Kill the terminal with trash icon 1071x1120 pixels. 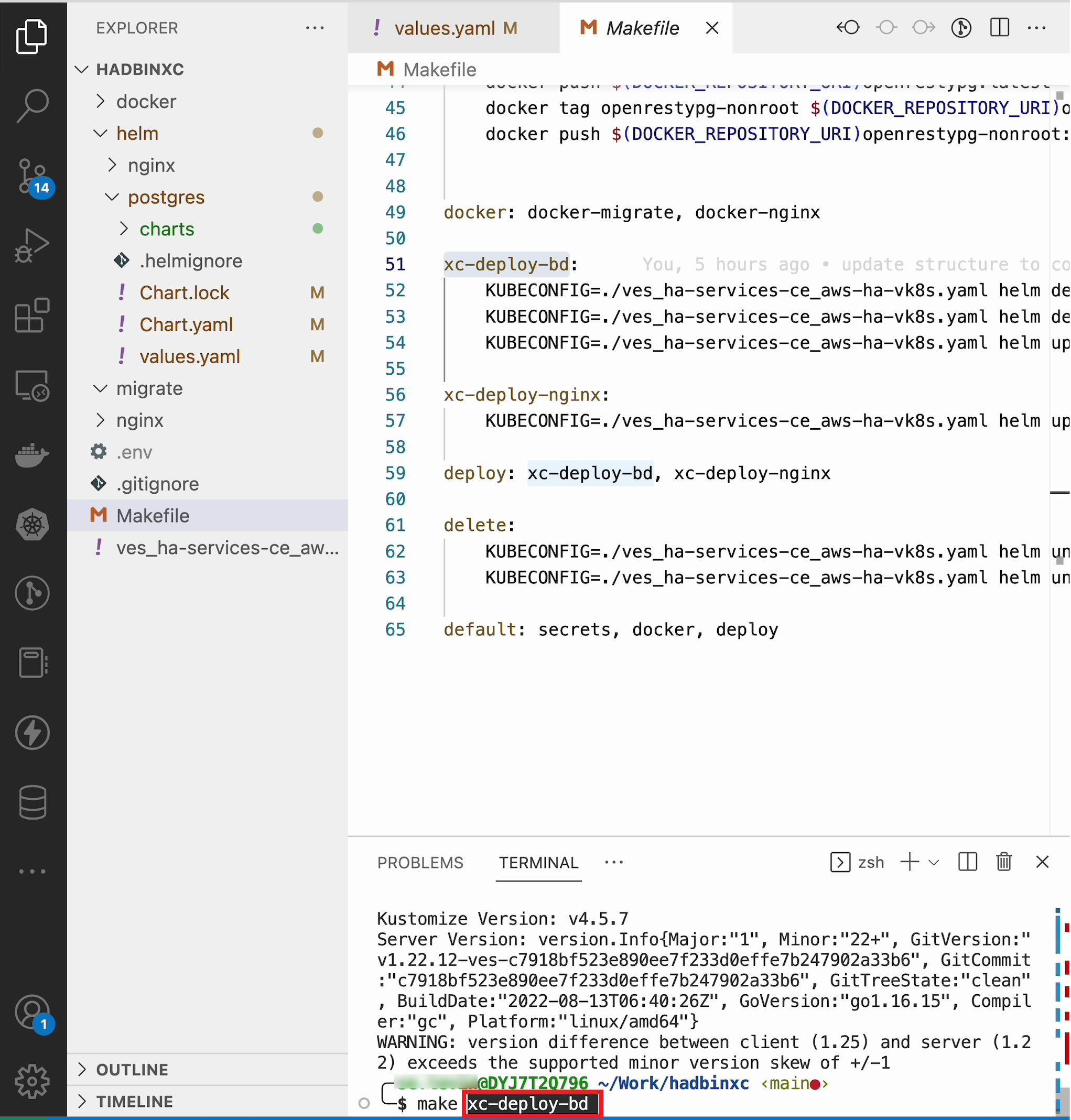1003,862
